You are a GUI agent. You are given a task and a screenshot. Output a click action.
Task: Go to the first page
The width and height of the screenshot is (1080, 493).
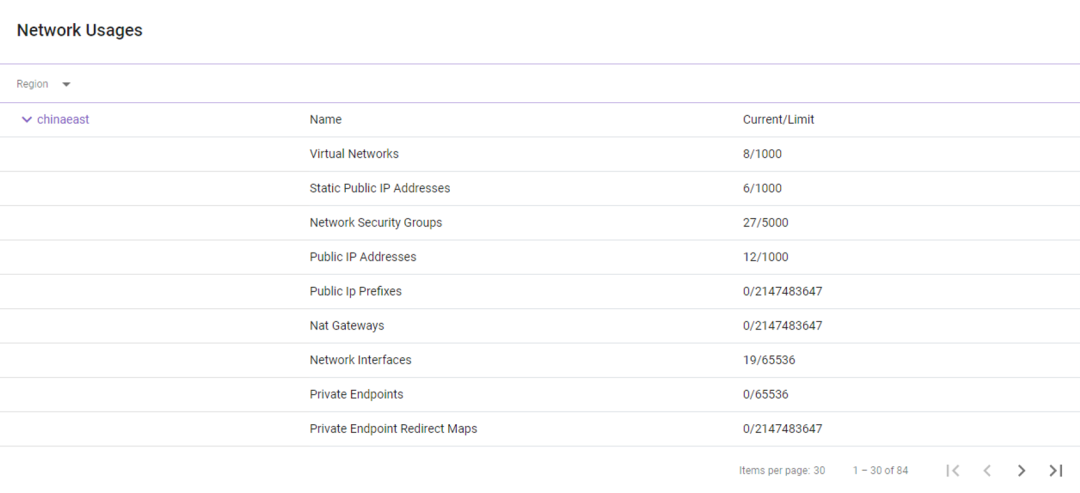953,470
